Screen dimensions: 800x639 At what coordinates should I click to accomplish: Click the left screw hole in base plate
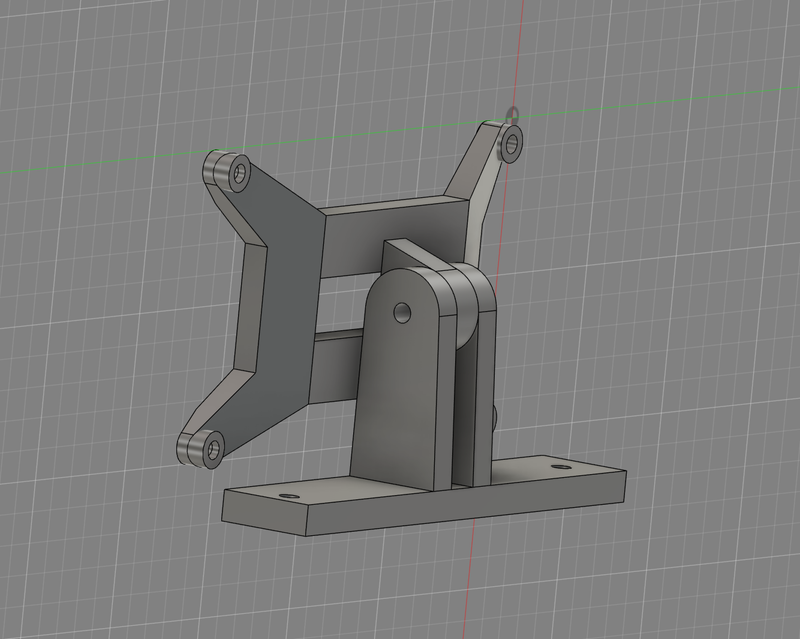tap(289, 495)
